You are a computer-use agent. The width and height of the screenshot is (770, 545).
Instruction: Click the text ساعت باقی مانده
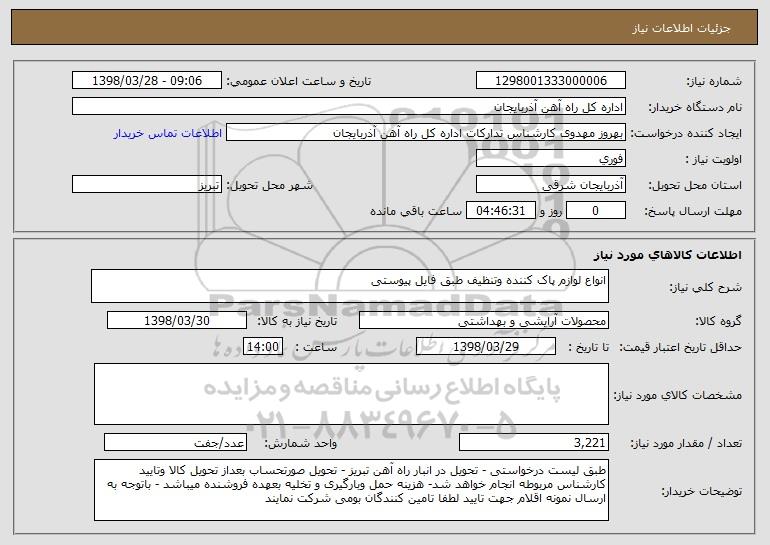point(416,211)
